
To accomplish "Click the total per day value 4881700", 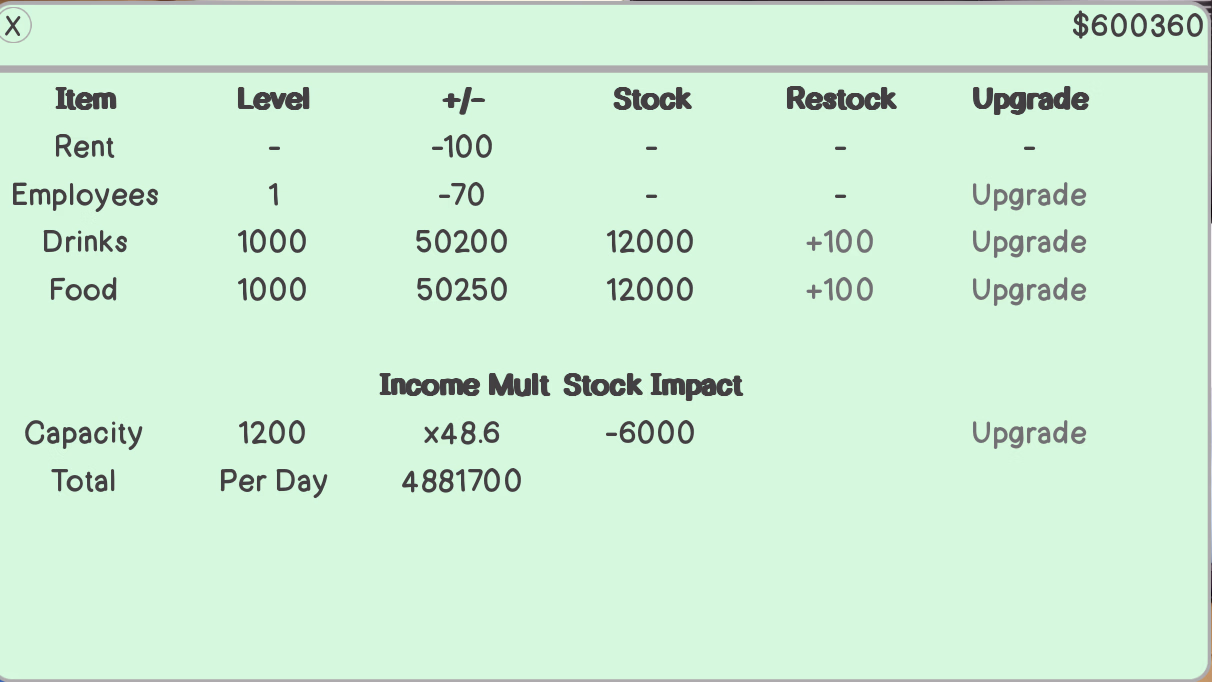I will pos(462,481).
